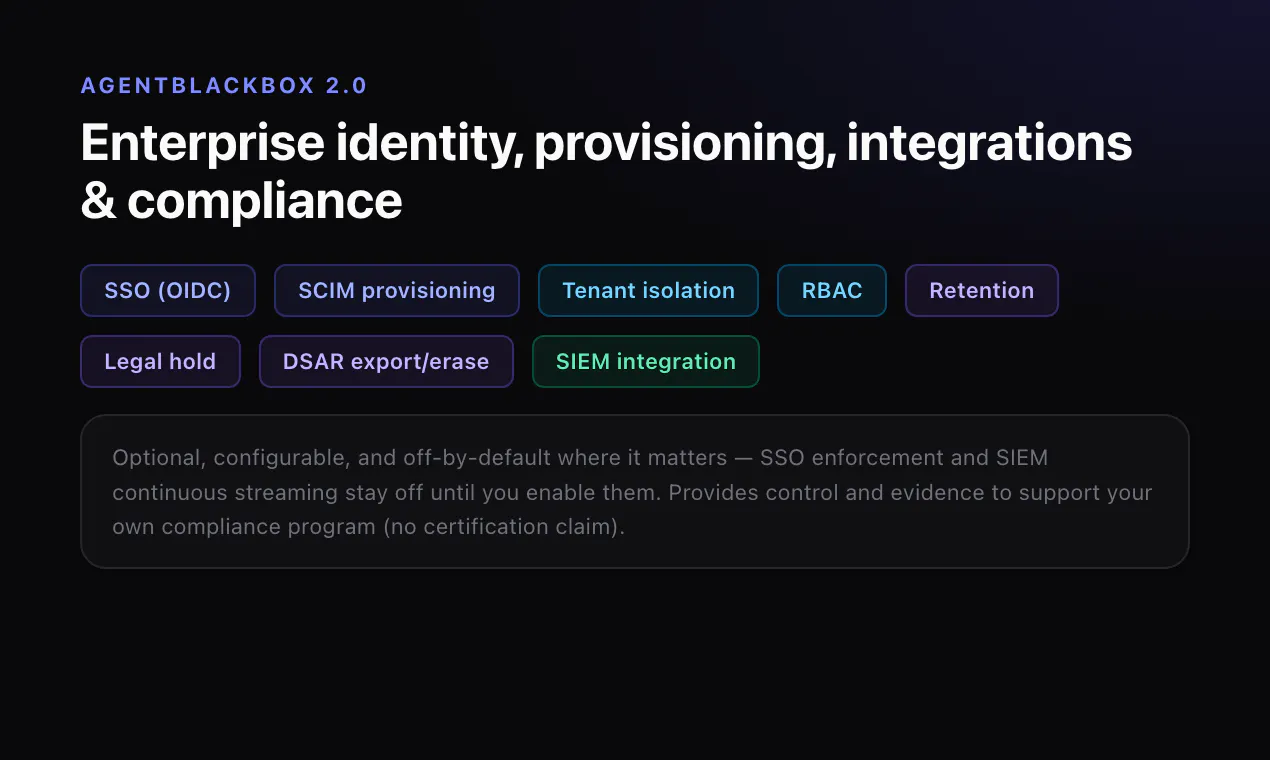Viewport: 1270px width, 760px height.
Task: Click the paragraph beginning "Optional, configurable"
Action: tap(634, 492)
